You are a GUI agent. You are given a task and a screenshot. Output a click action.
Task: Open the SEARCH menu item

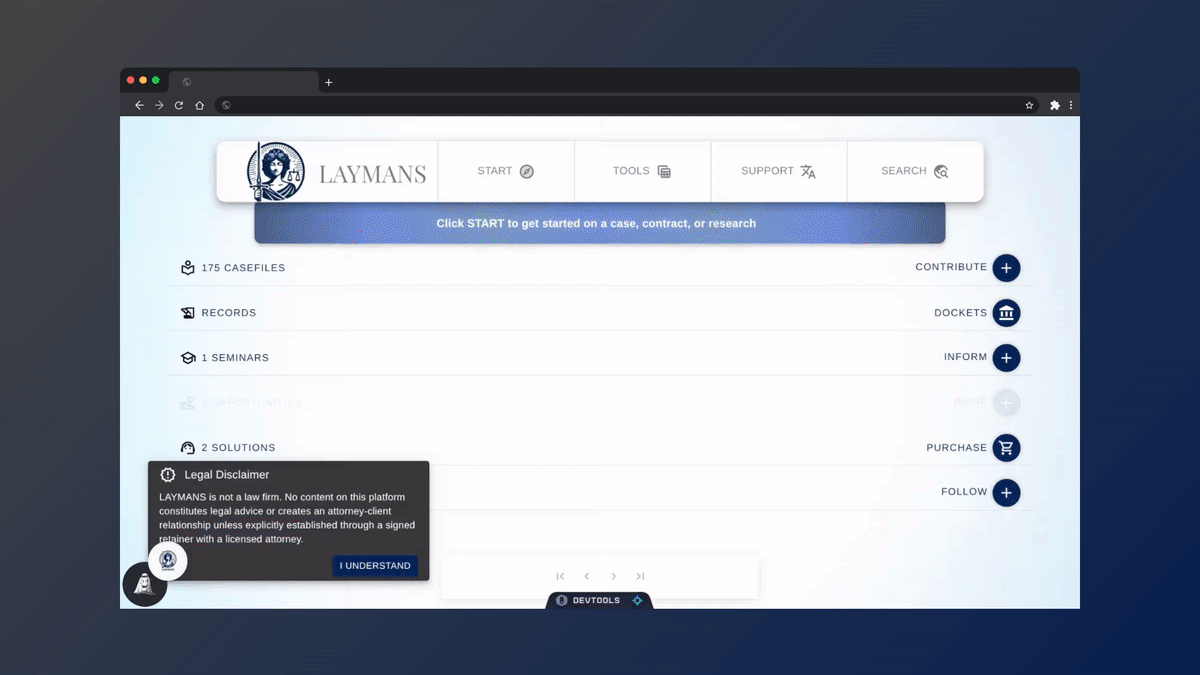click(x=914, y=171)
